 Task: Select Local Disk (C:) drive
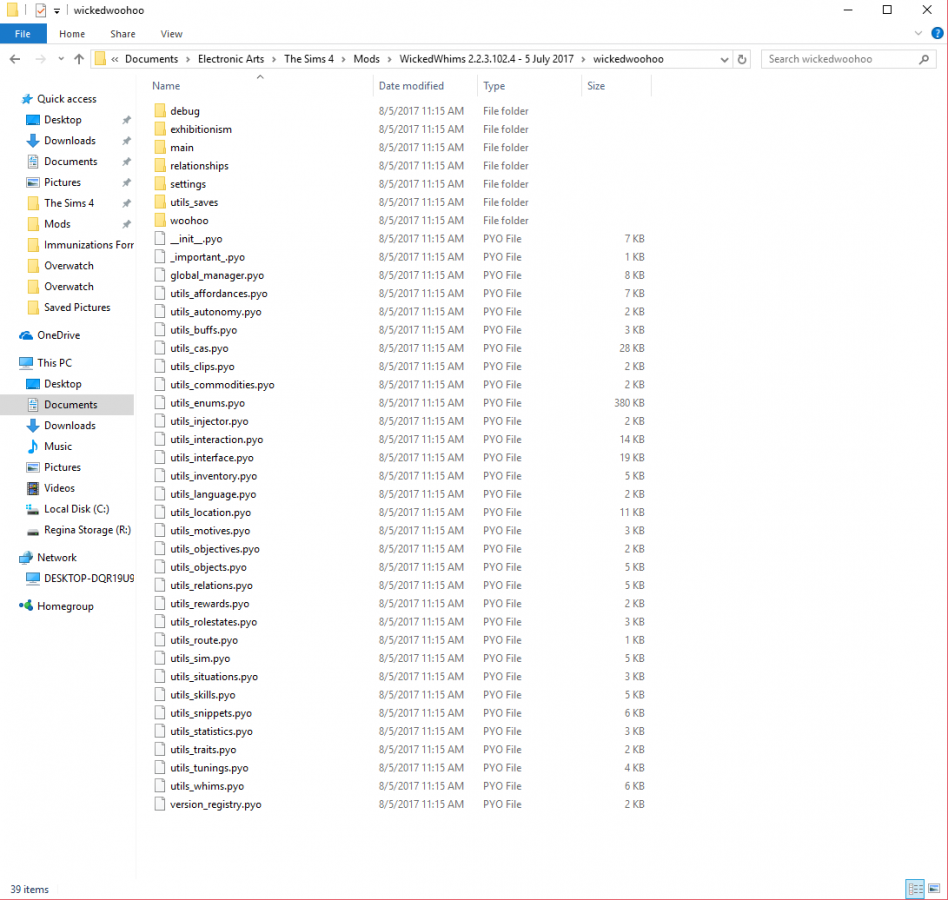point(76,509)
